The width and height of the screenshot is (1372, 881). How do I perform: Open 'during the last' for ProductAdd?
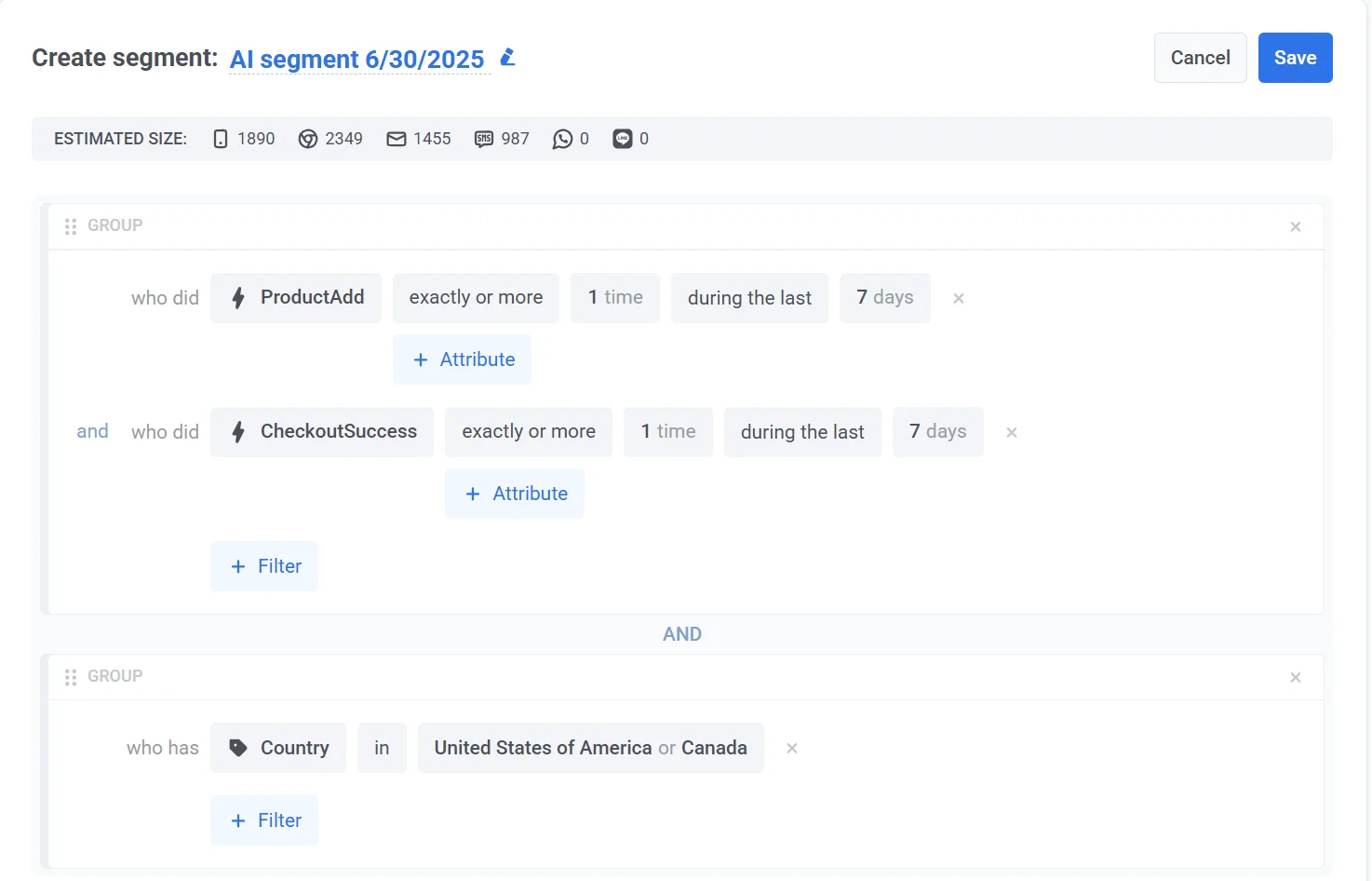coord(749,298)
